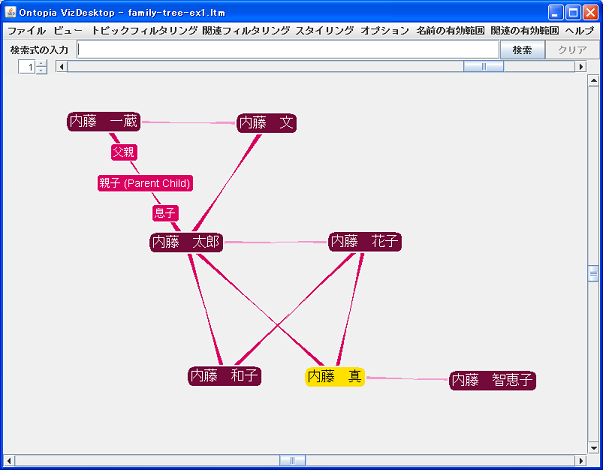Open the スタイリング menu
The image size is (603, 470).
pos(325,31)
